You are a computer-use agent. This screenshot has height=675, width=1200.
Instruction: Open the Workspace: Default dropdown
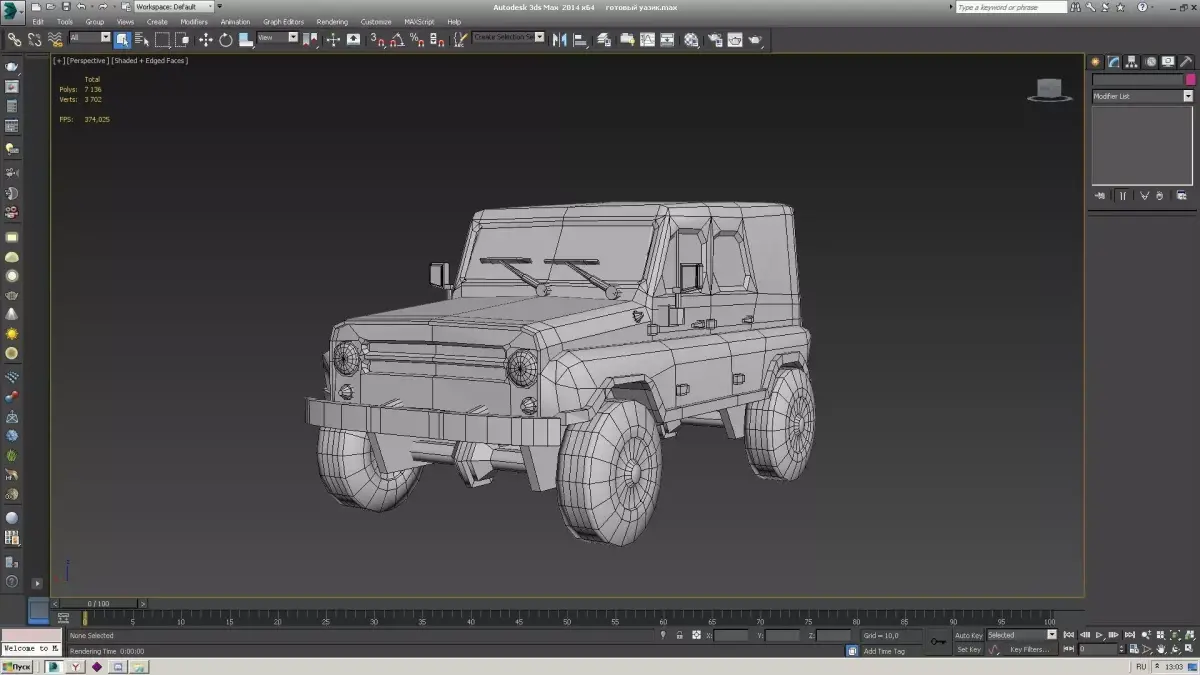coord(174,6)
